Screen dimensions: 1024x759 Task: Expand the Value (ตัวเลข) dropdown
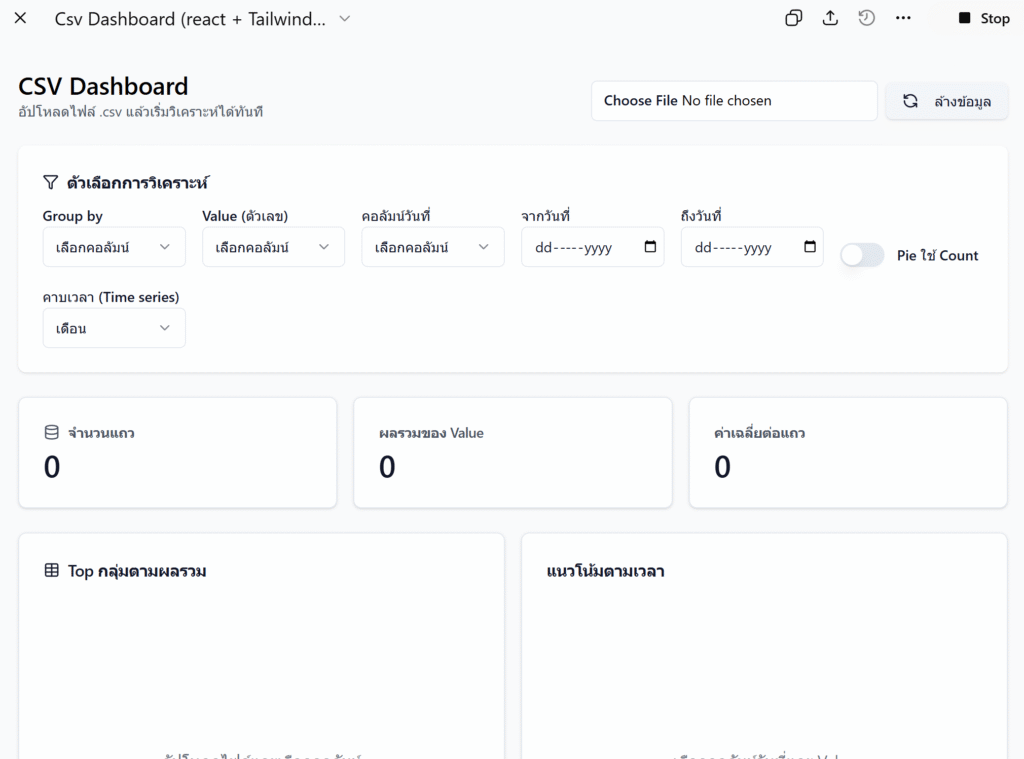coord(273,247)
